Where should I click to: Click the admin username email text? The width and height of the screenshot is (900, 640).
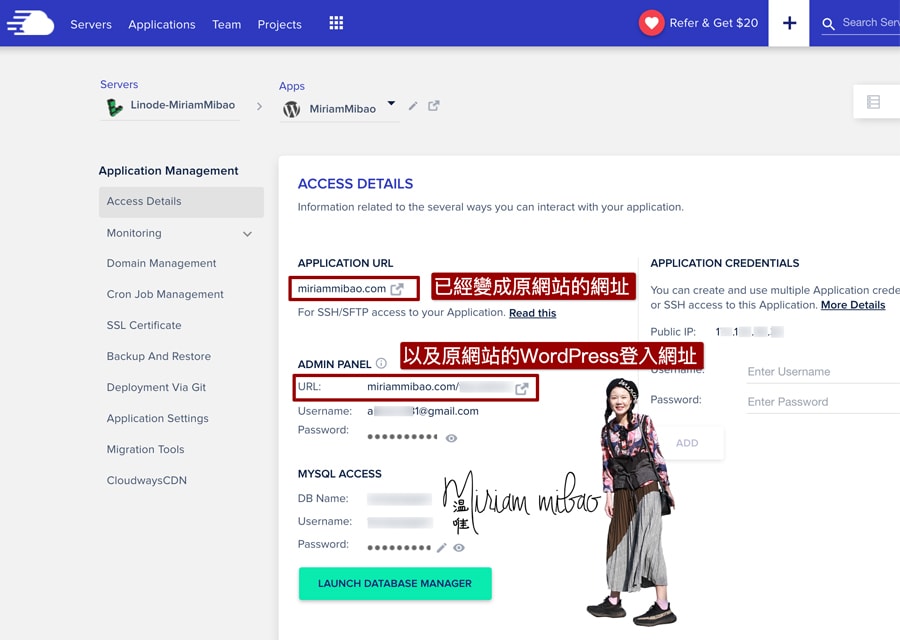pyautogui.click(x=422, y=411)
